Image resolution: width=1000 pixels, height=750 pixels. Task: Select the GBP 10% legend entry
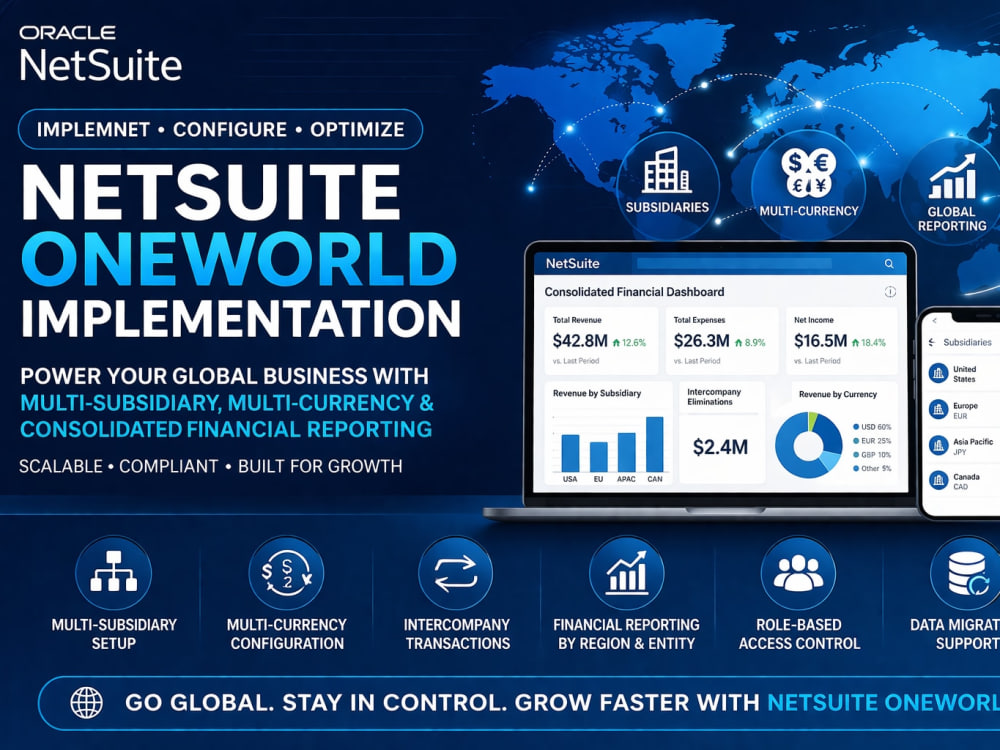[x=872, y=455]
